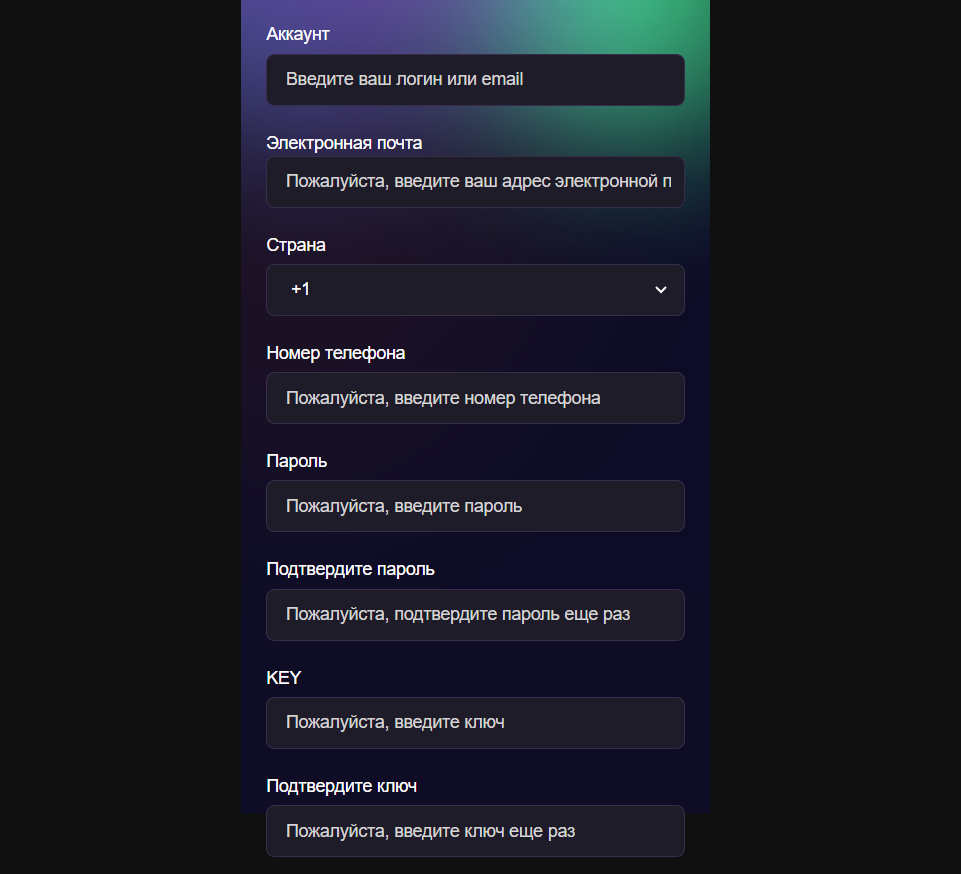Click the Номер телефона label
Image resolution: width=961 pixels, height=874 pixels.
(335, 353)
